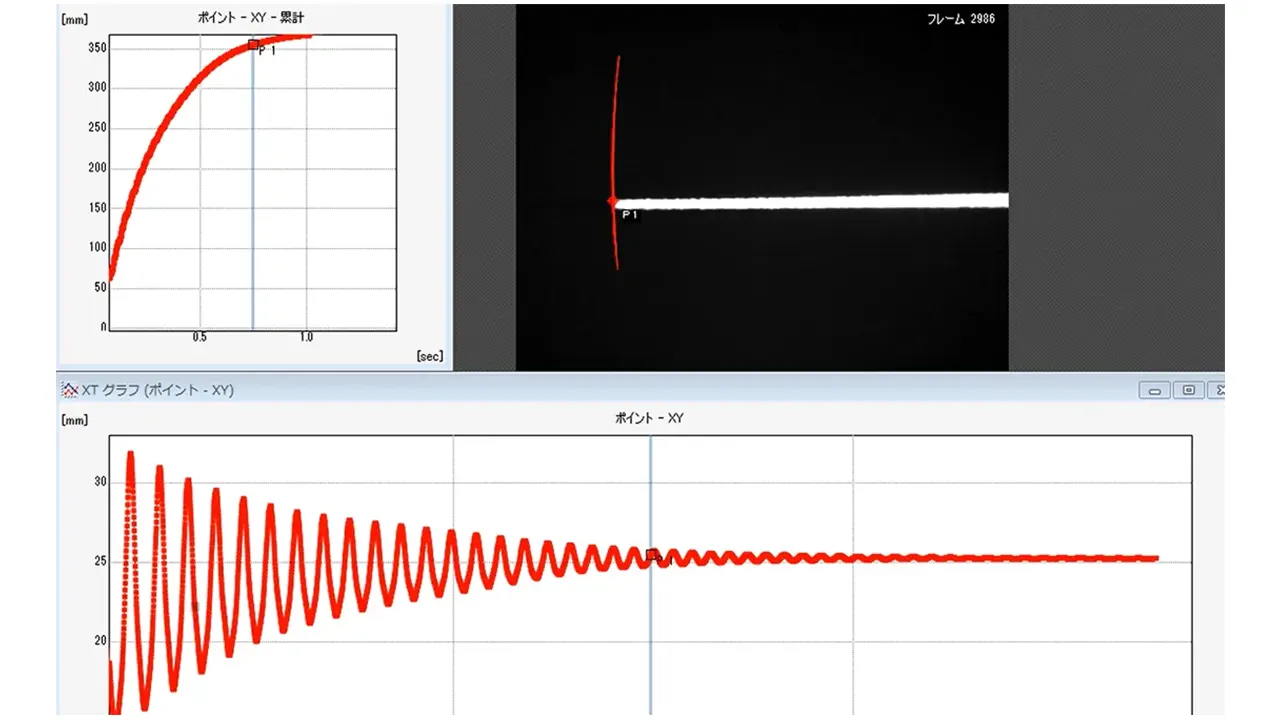Click the [mm] unit label of XT graph
This screenshot has width=1280, height=720.
(75, 420)
